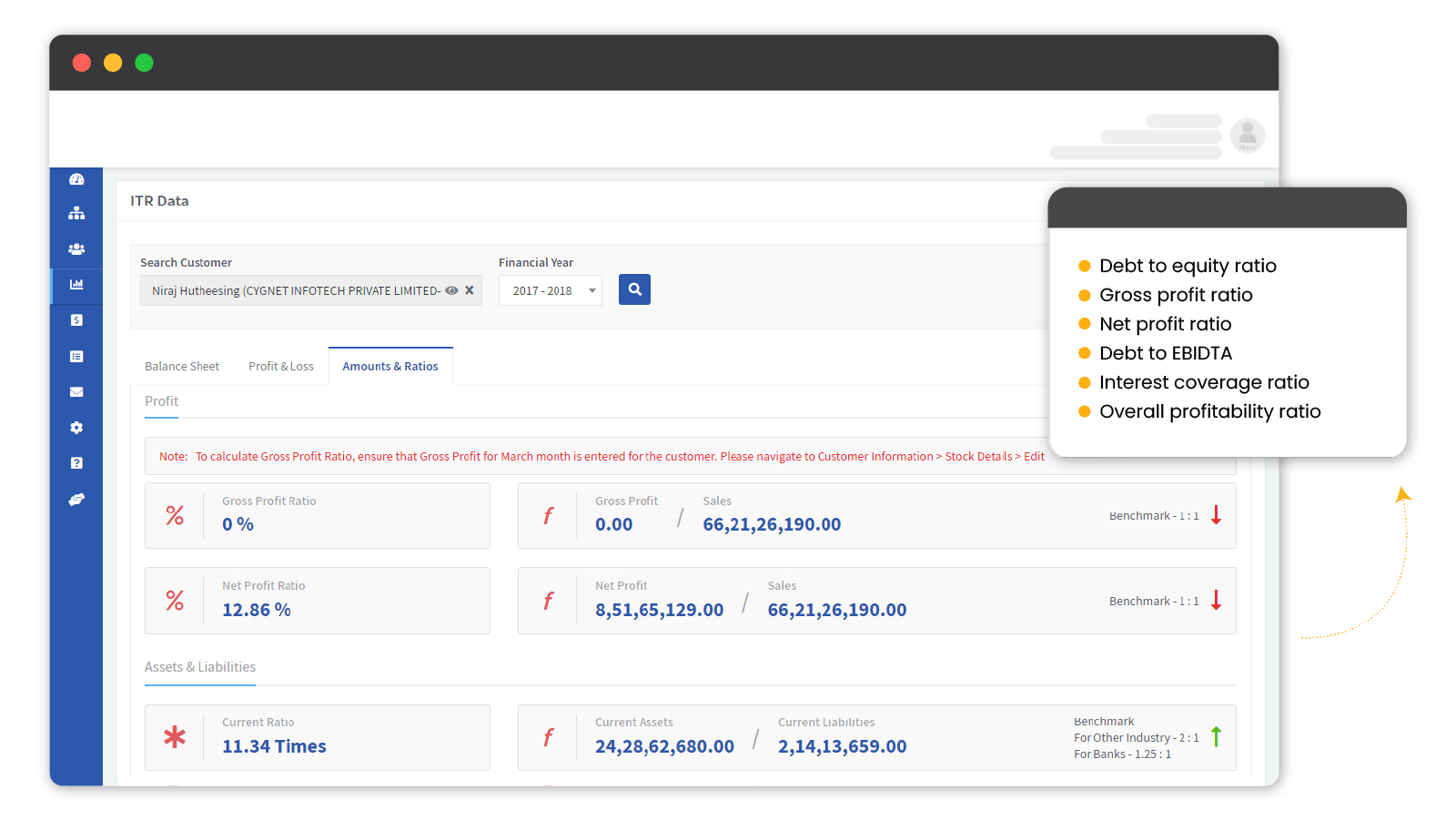The width and height of the screenshot is (1456, 820).
Task: Click the blue search magnifier button
Action: point(634,289)
